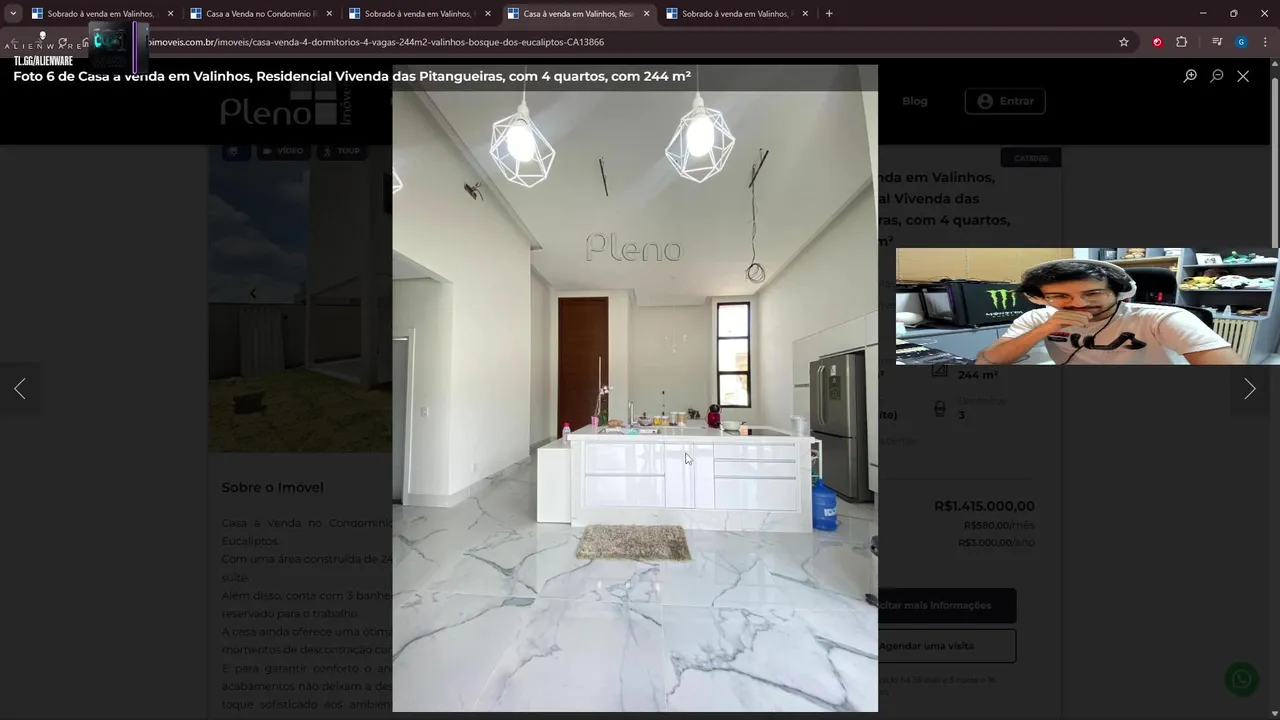This screenshot has width=1280, height=720.
Task: Select the active Casa à venda em Valinhos tab
Action: (x=578, y=14)
